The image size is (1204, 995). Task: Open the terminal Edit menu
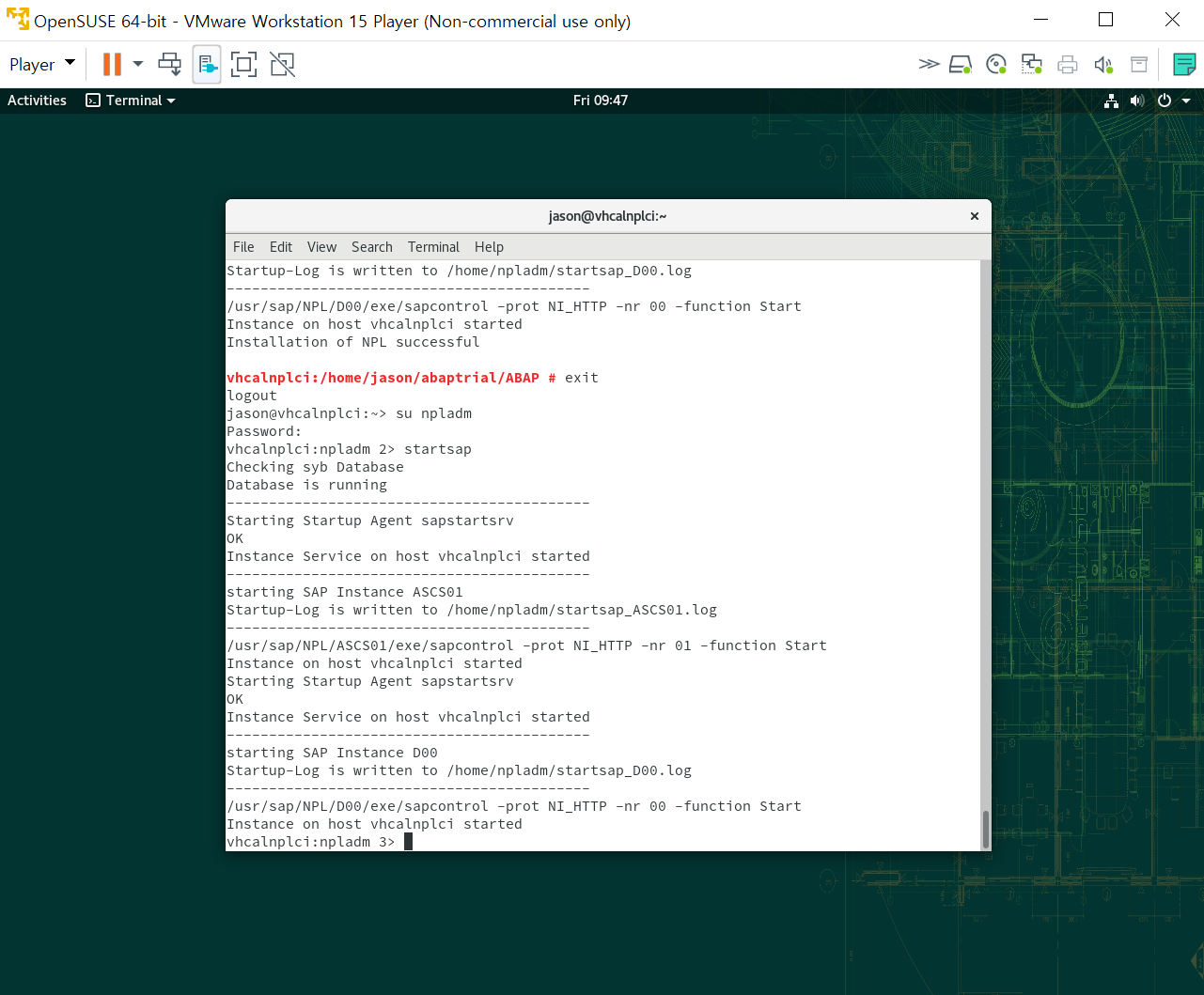tap(281, 247)
